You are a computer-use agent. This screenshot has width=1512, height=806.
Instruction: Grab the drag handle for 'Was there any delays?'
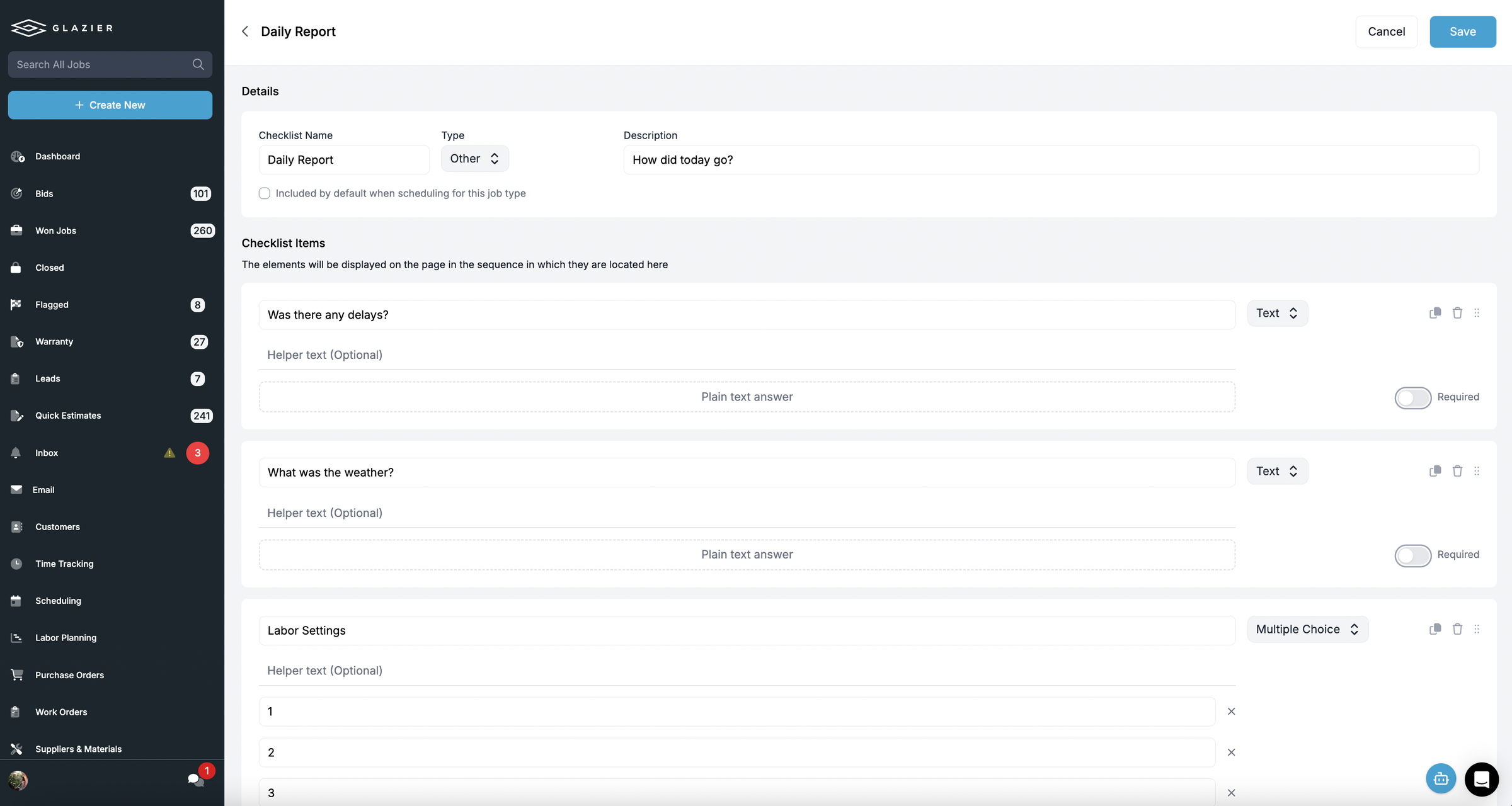[1477, 313]
